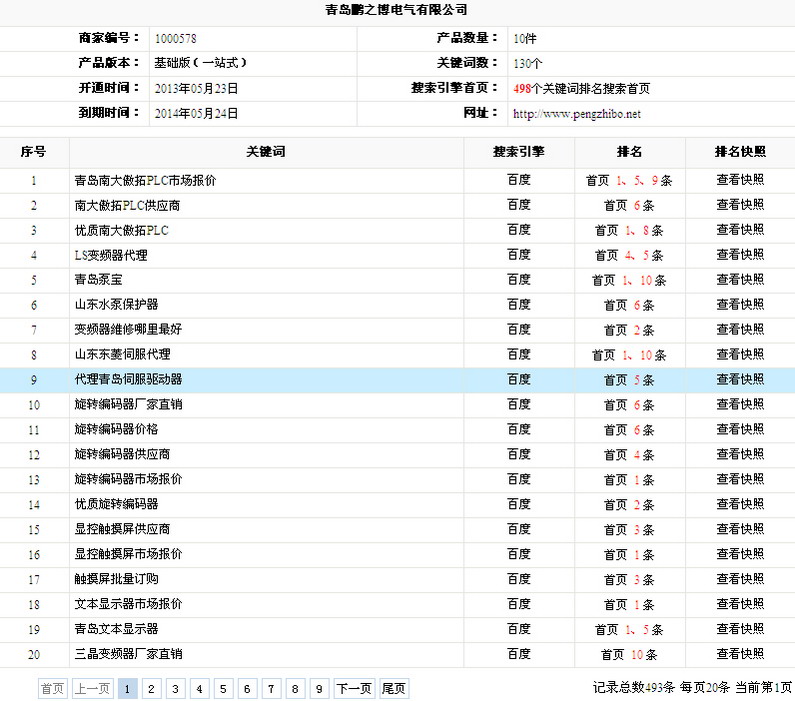Open 查看快照 for 显控触摸屏市场报价
The width and height of the screenshot is (795, 701).
740,554
